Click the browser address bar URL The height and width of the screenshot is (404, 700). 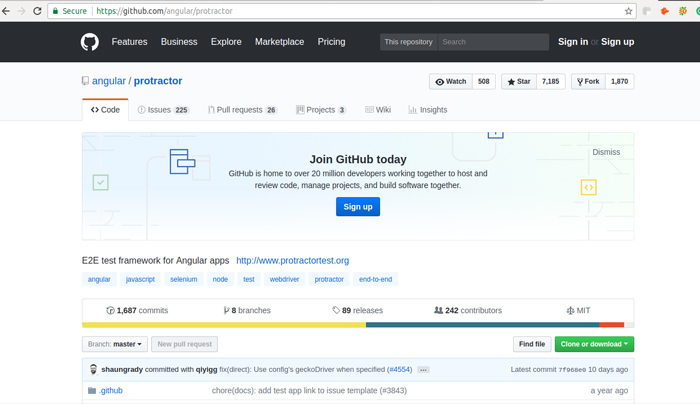coord(164,11)
